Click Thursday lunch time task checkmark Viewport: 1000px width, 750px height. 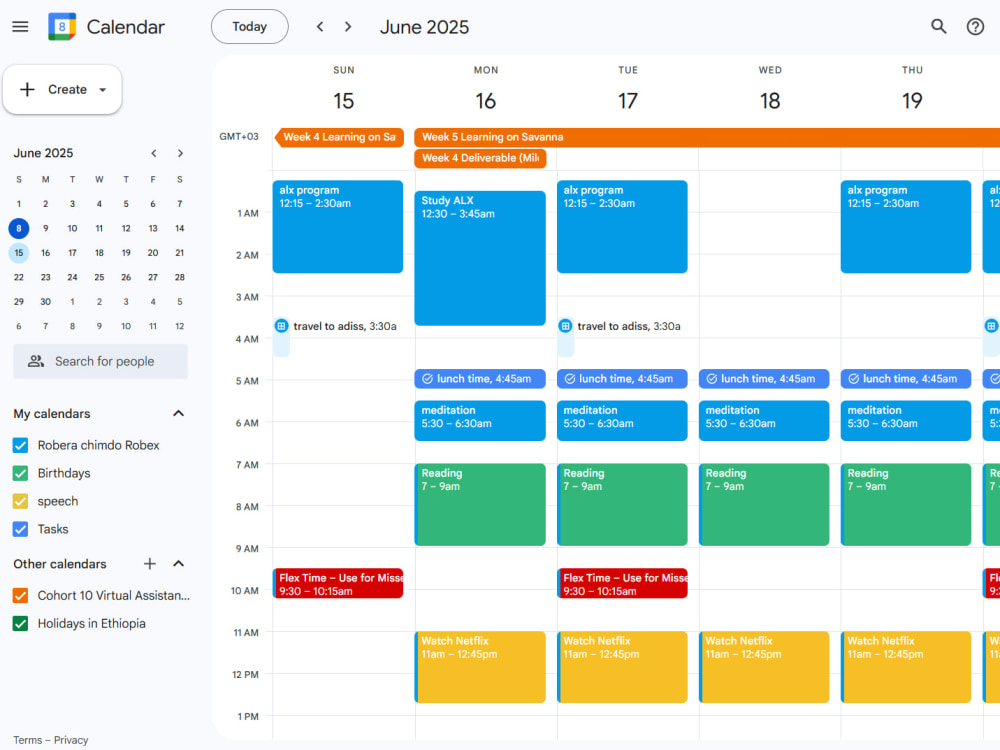click(x=853, y=379)
